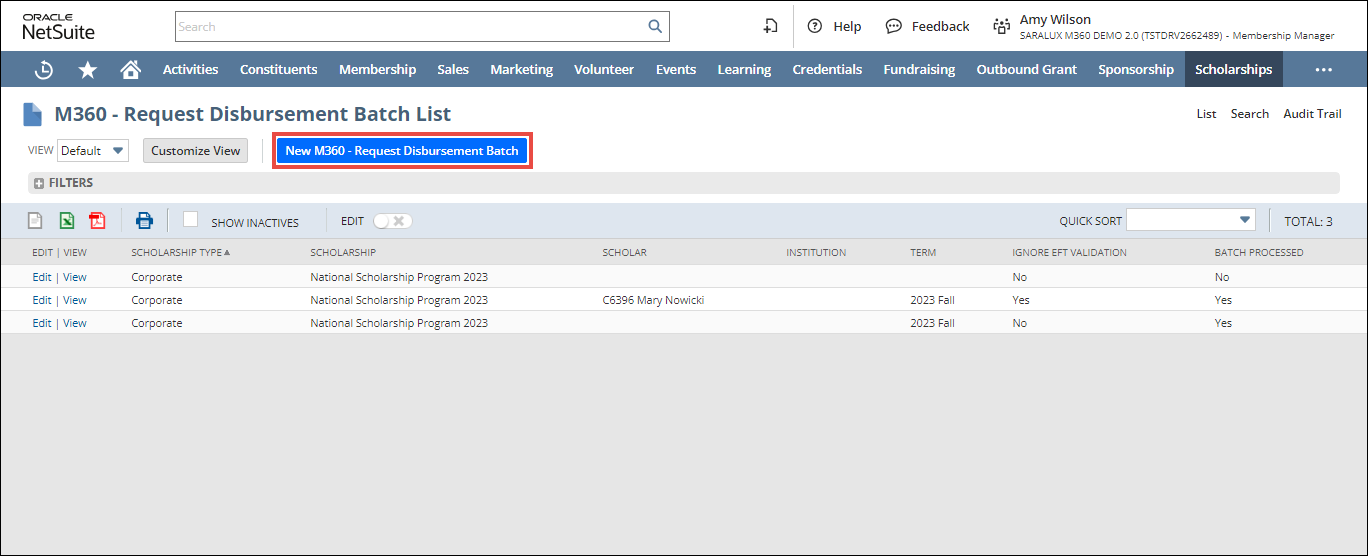Viewport: 1368px width, 556px height.
Task: Open the Quick Sort dropdown
Action: pos(1190,221)
